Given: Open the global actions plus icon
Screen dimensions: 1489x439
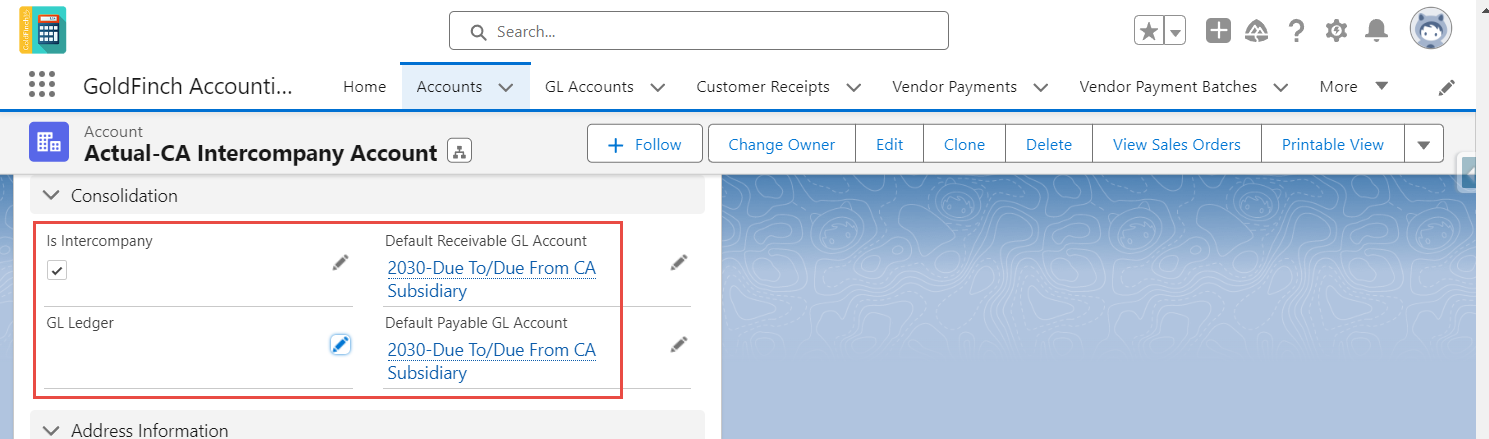Looking at the screenshot, I should coord(1218,31).
